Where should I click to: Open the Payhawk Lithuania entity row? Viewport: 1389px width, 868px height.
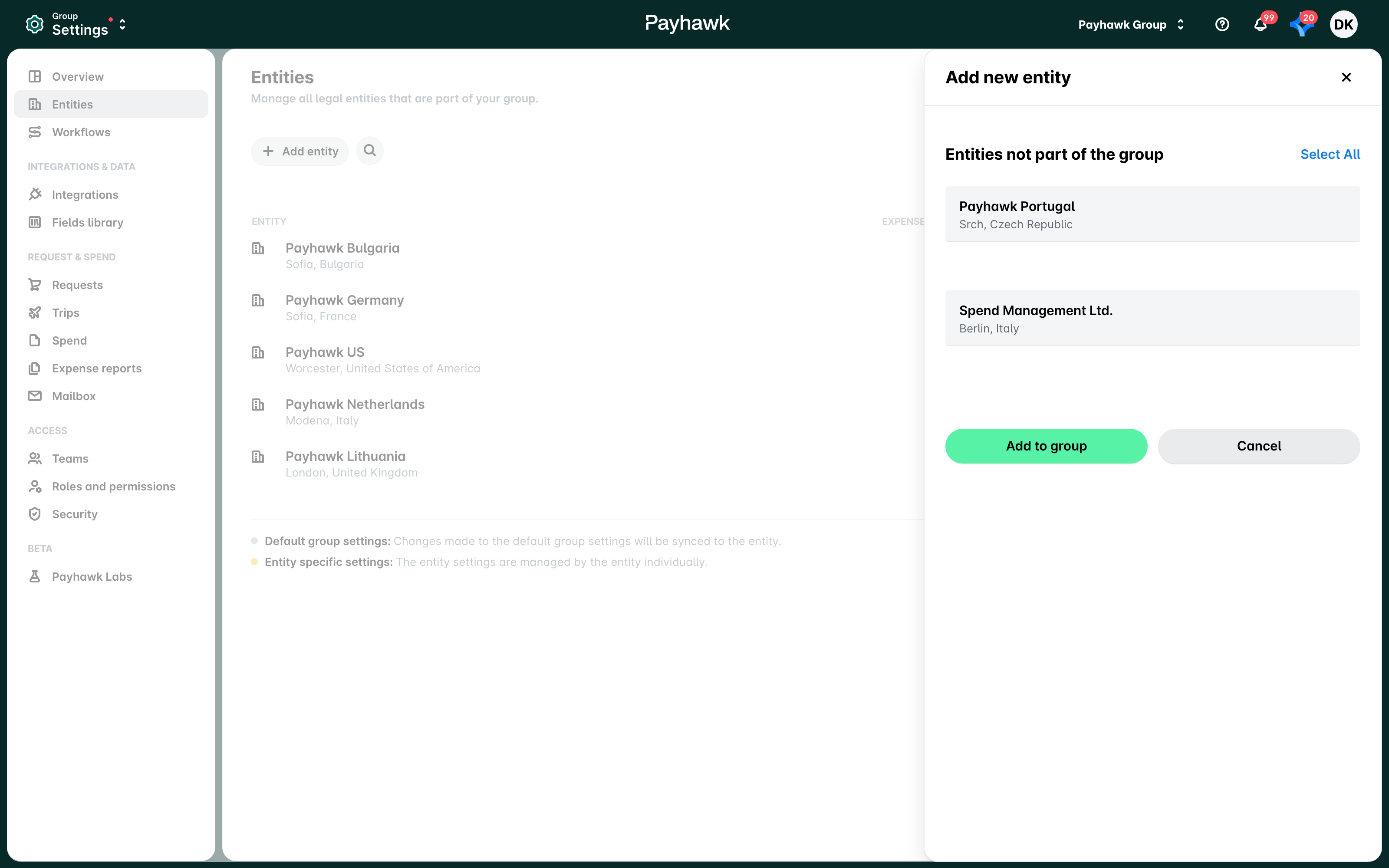587,464
